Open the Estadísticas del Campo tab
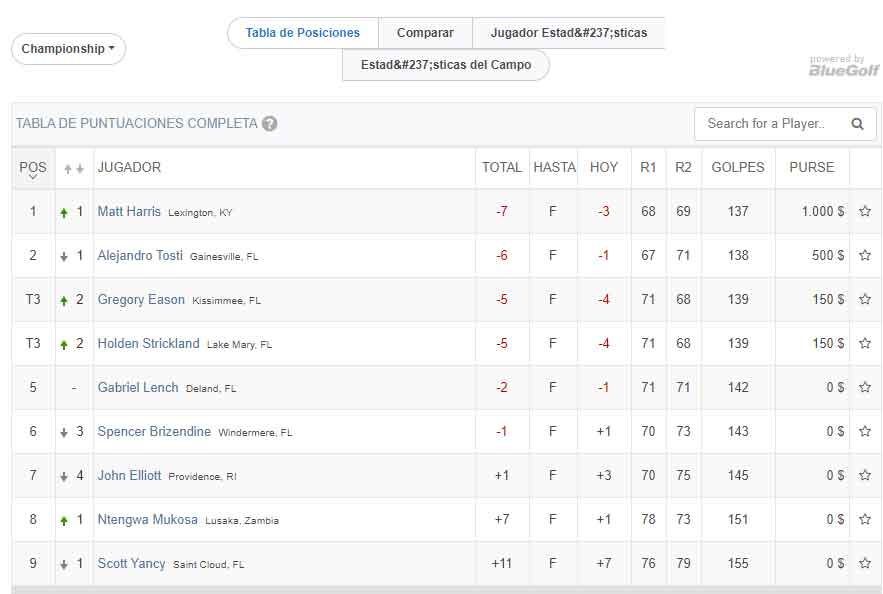Screen dimensions: 883x594 click(445, 66)
